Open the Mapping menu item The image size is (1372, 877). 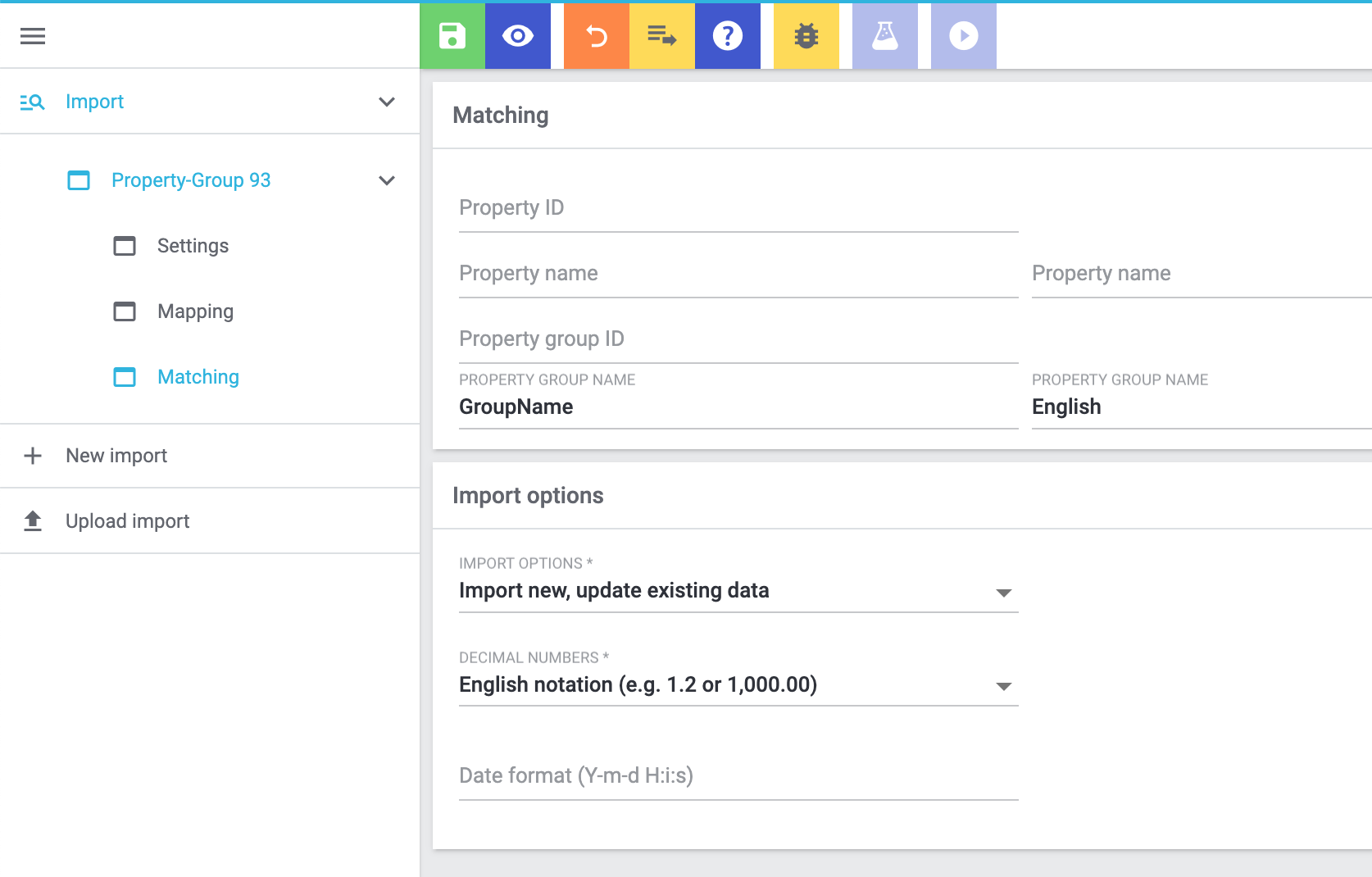pyautogui.click(x=195, y=311)
